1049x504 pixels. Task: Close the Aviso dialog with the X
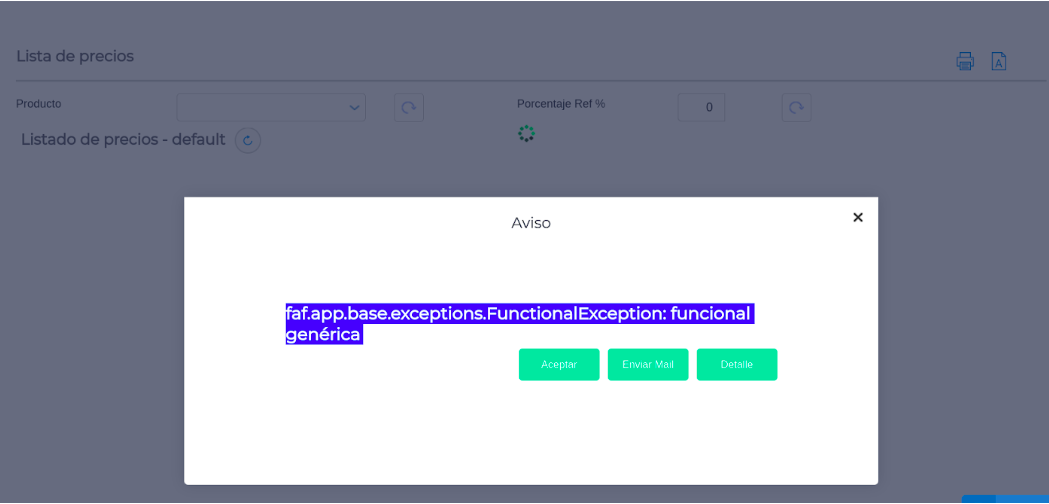857,217
